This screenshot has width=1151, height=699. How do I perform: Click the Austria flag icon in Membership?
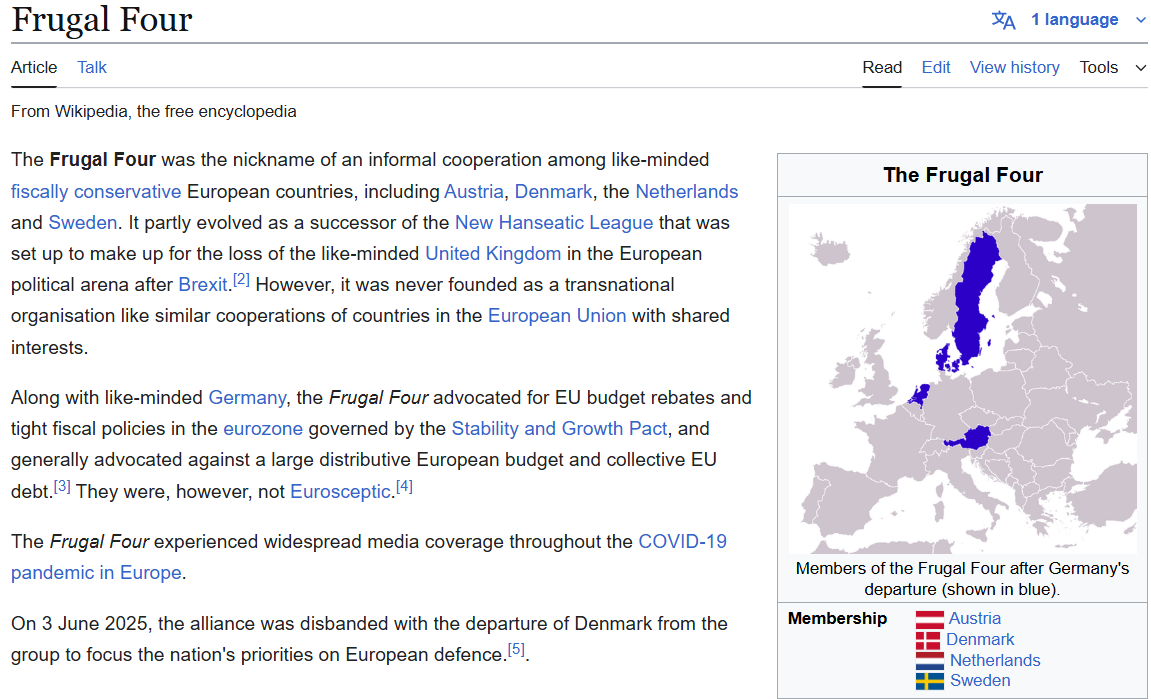pyautogui.click(x=929, y=619)
